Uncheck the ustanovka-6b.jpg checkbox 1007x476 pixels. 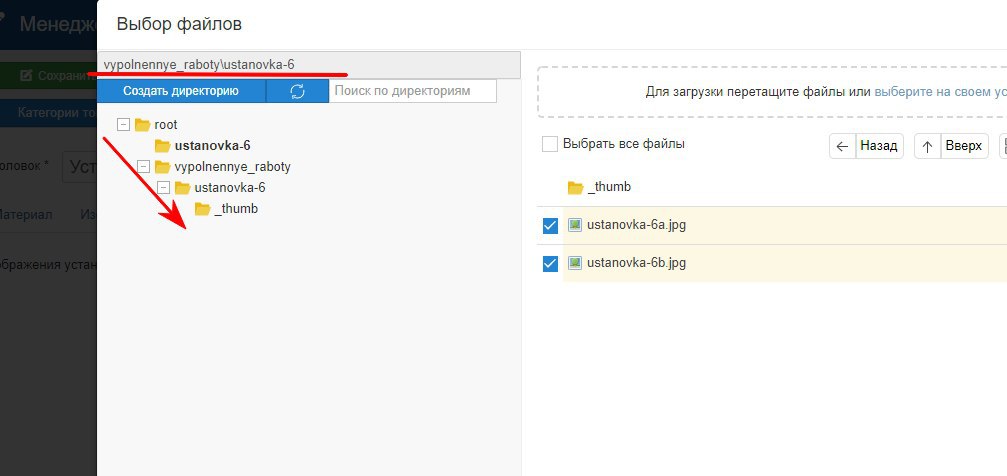click(x=550, y=264)
